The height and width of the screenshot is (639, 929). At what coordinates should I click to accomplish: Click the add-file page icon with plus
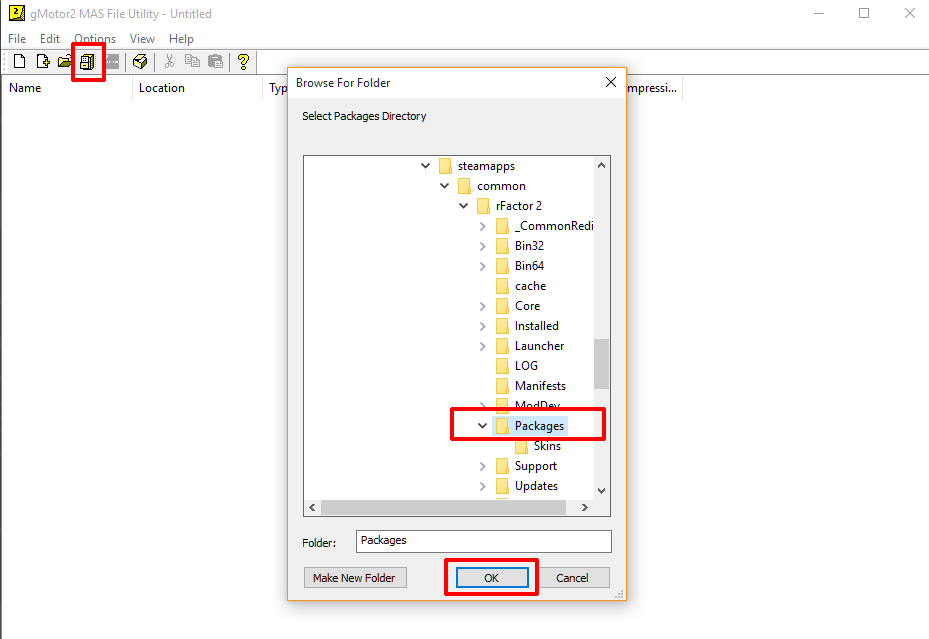[x=43, y=61]
